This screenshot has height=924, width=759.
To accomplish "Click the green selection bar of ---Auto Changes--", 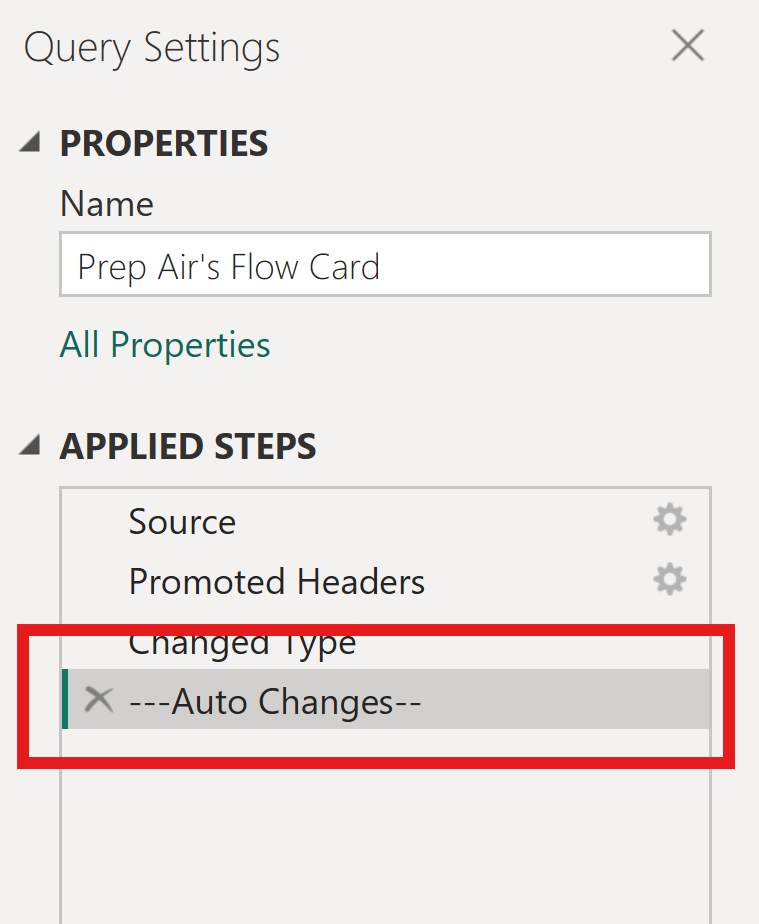I will point(65,699).
